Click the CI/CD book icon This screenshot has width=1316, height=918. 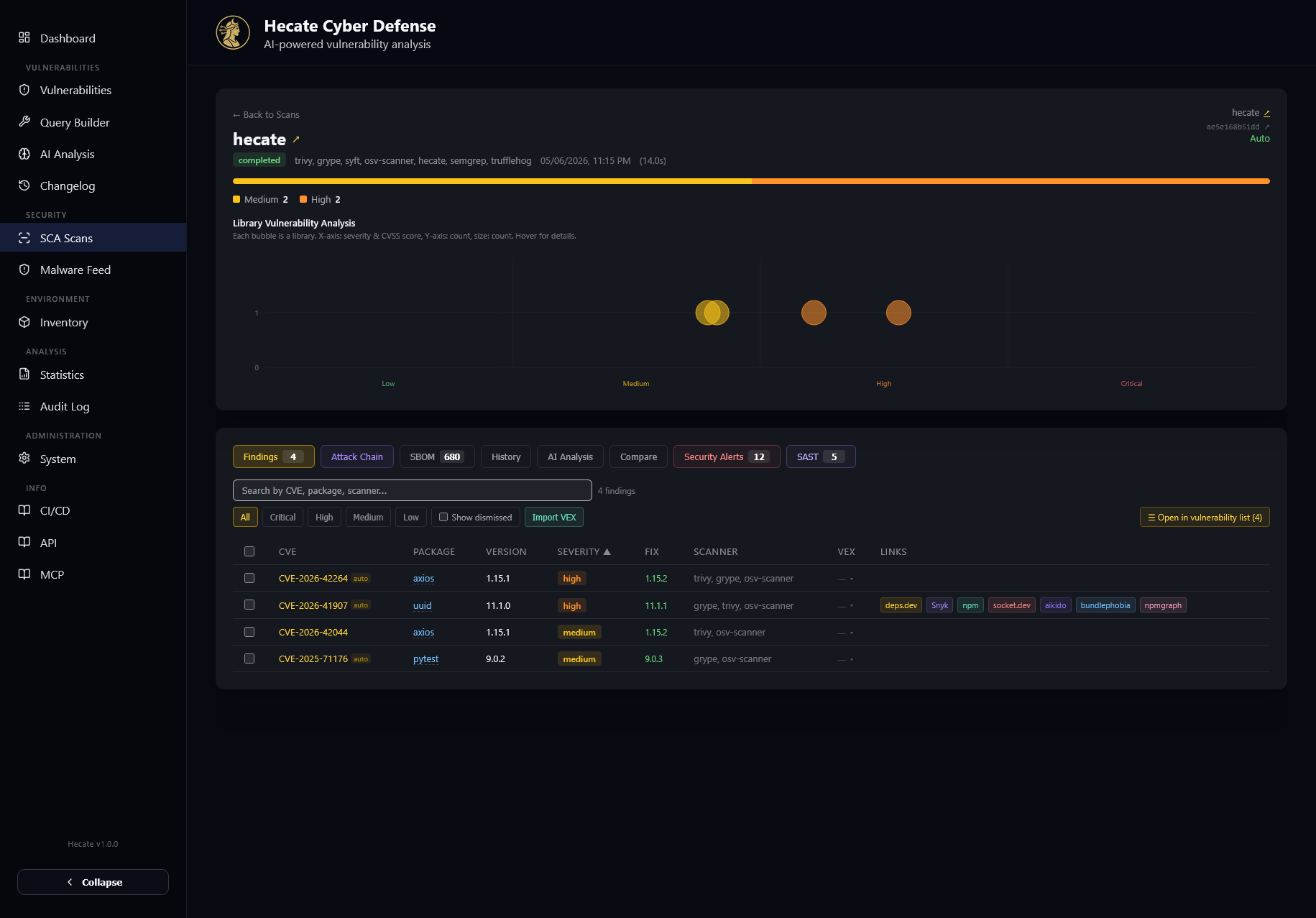(24, 510)
